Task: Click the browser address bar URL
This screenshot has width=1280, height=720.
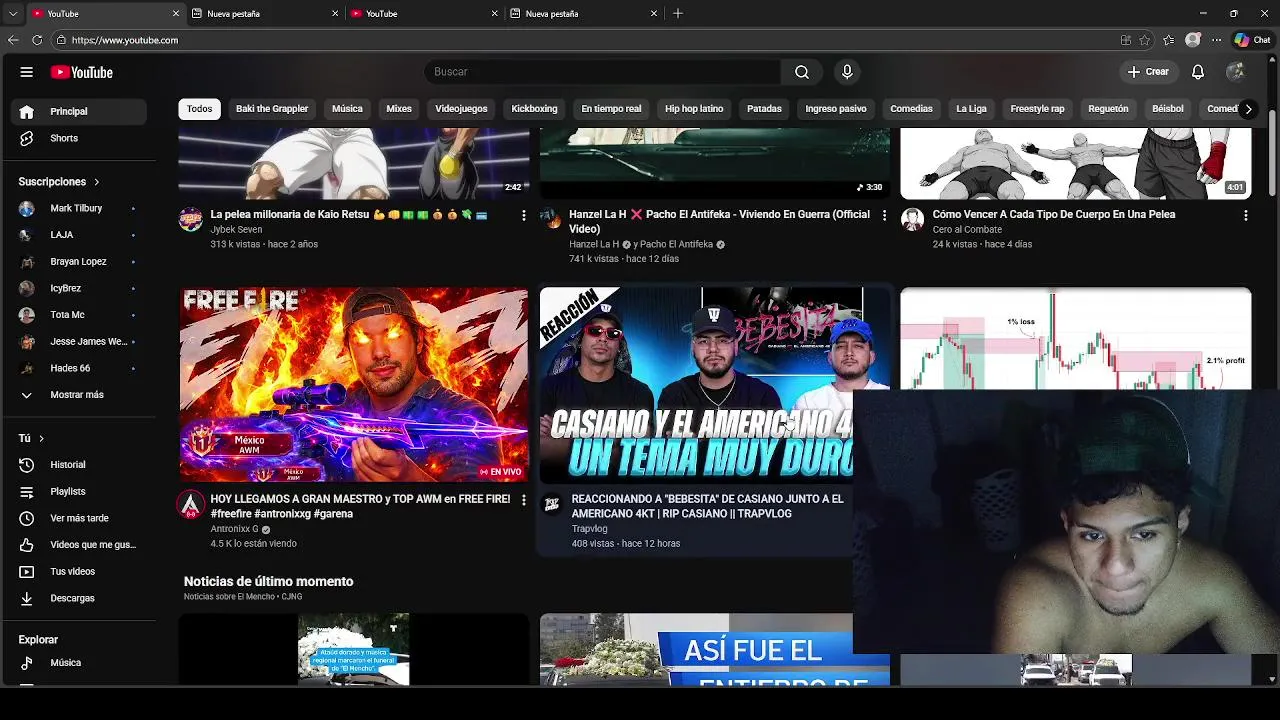Action: click(x=124, y=40)
